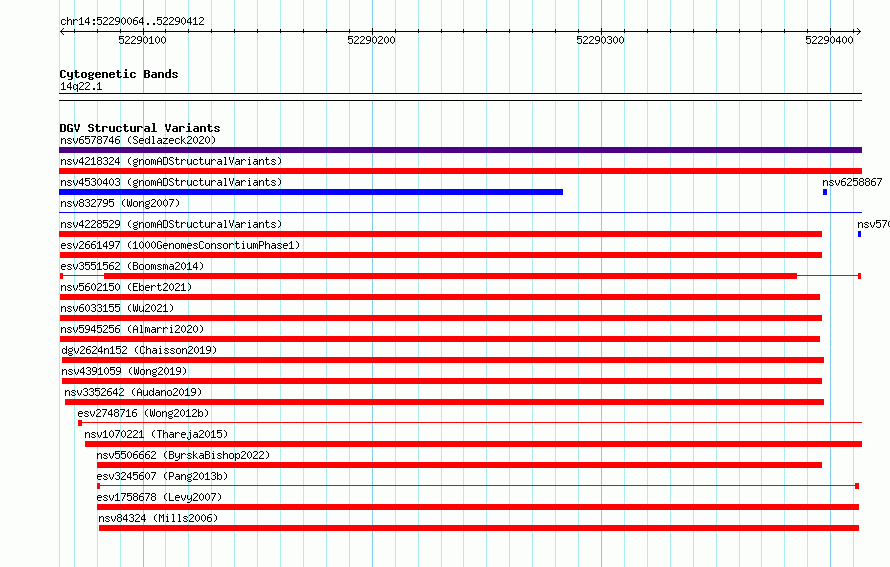Viewport: 890px width, 567px height.
Task: Open nsv832795 (Wong2007) label
Action: click(x=120, y=203)
